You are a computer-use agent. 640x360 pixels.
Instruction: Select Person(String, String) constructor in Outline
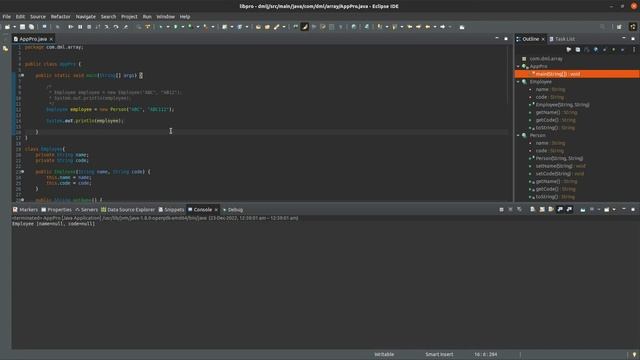(559, 158)
